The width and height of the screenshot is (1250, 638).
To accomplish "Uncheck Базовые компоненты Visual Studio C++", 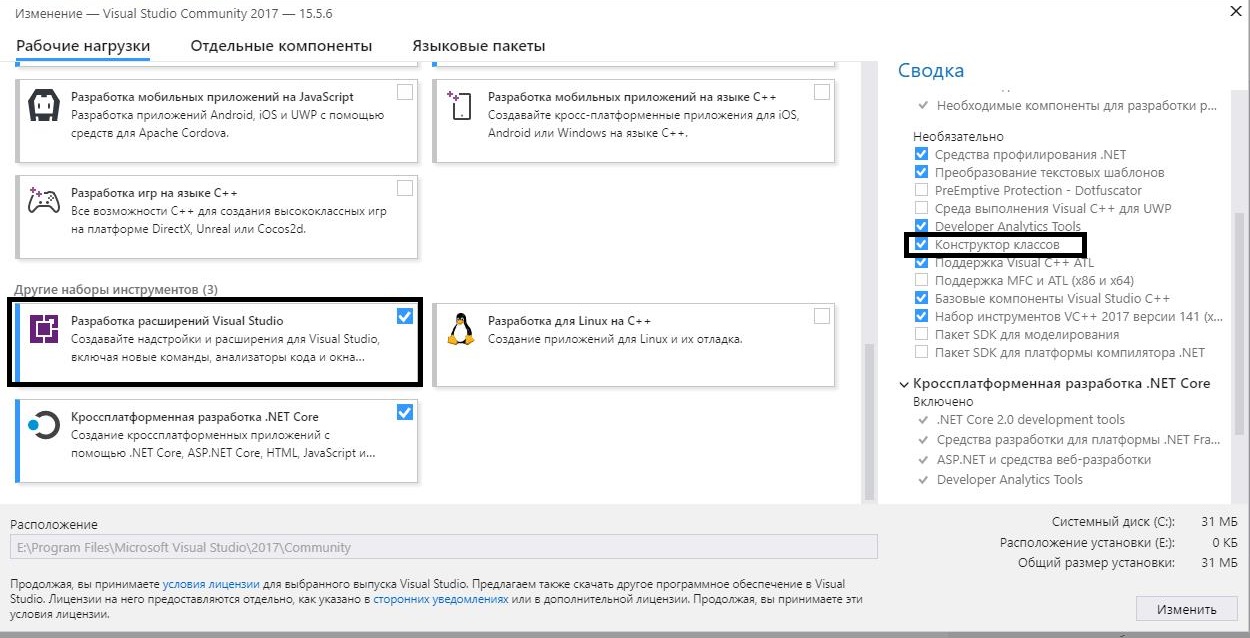I will click(921, 298).
